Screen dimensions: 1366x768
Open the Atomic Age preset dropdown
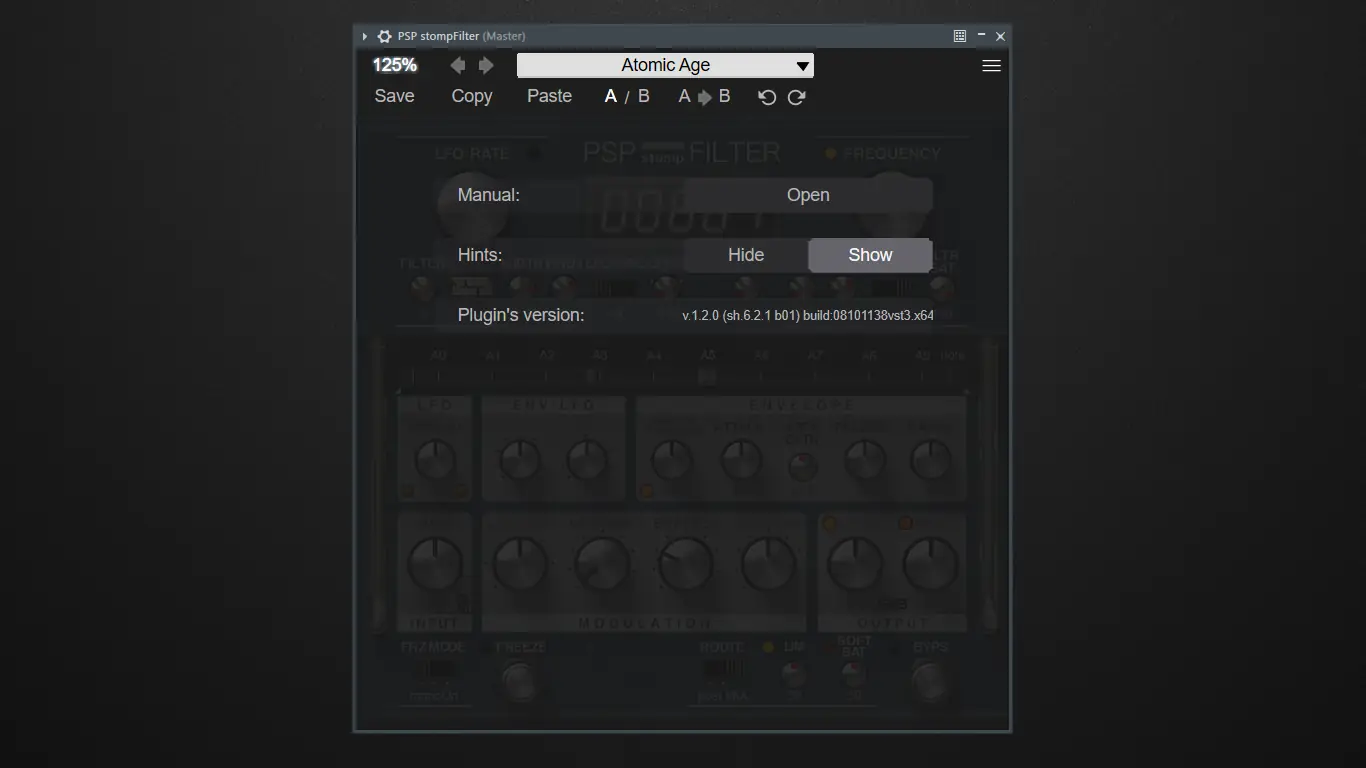click(665, 65)
